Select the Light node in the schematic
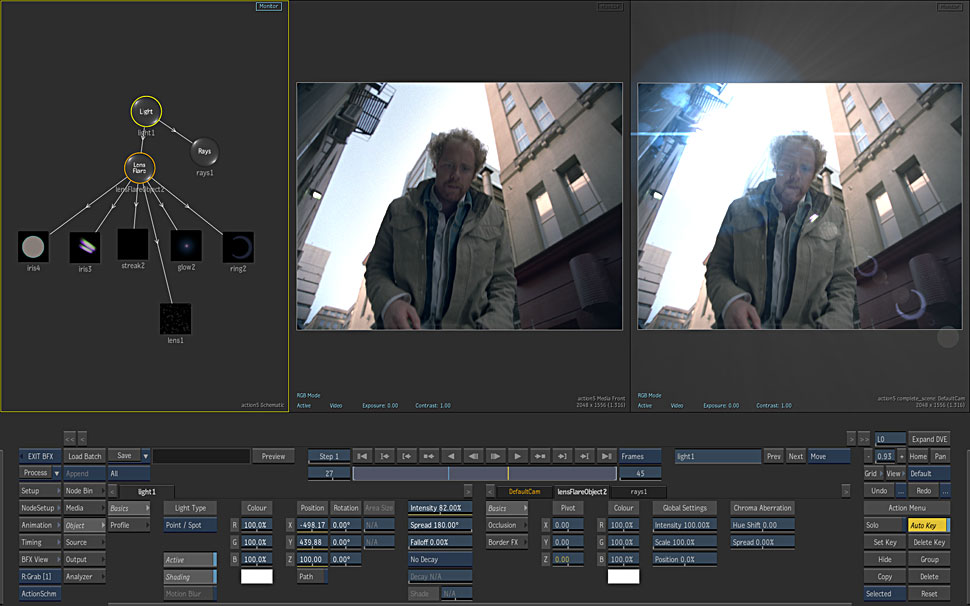Image resolution: width=970 pixels, height=606 pixels. [146, 112]
